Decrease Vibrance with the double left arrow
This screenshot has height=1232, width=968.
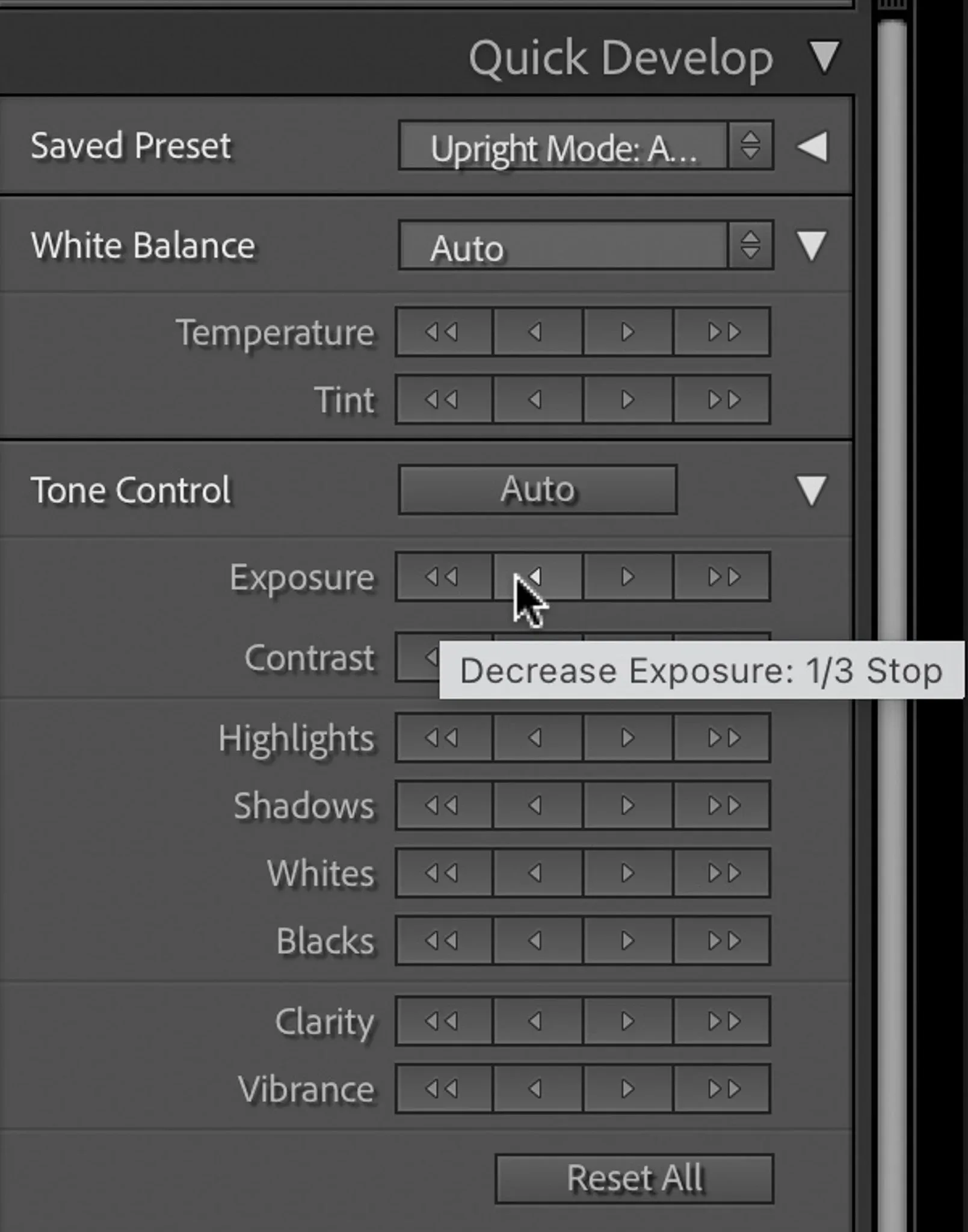[x=444, y=1088]
